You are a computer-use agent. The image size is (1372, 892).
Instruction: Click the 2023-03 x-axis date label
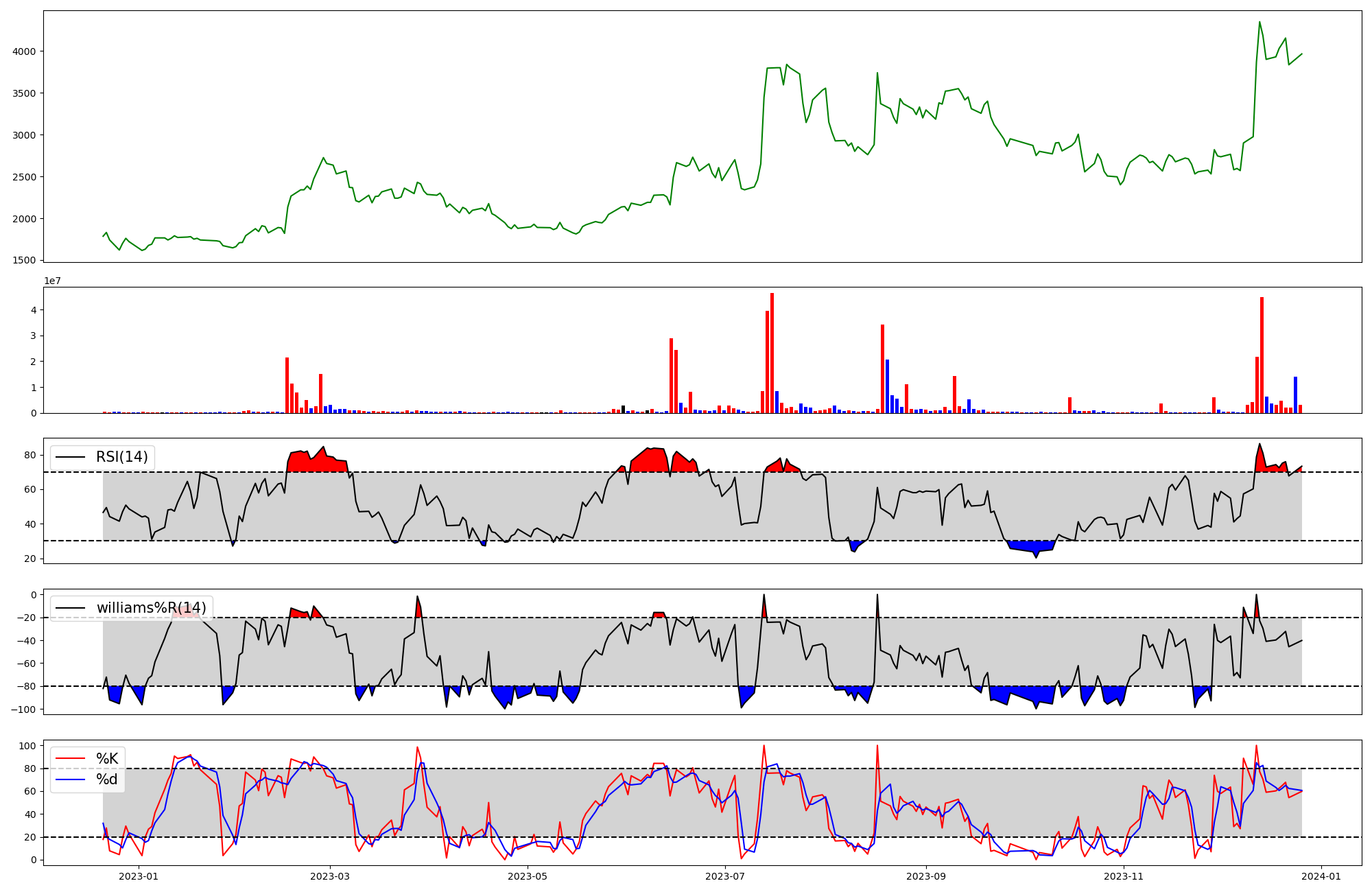330,876
